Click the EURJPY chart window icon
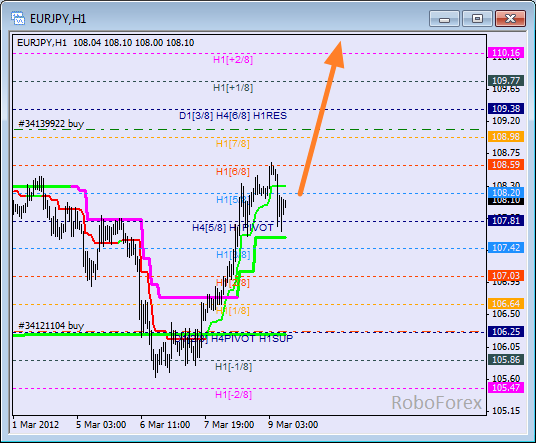Image resolution: width=536 pixels, height=443 pixels. [x=17, y=18]
